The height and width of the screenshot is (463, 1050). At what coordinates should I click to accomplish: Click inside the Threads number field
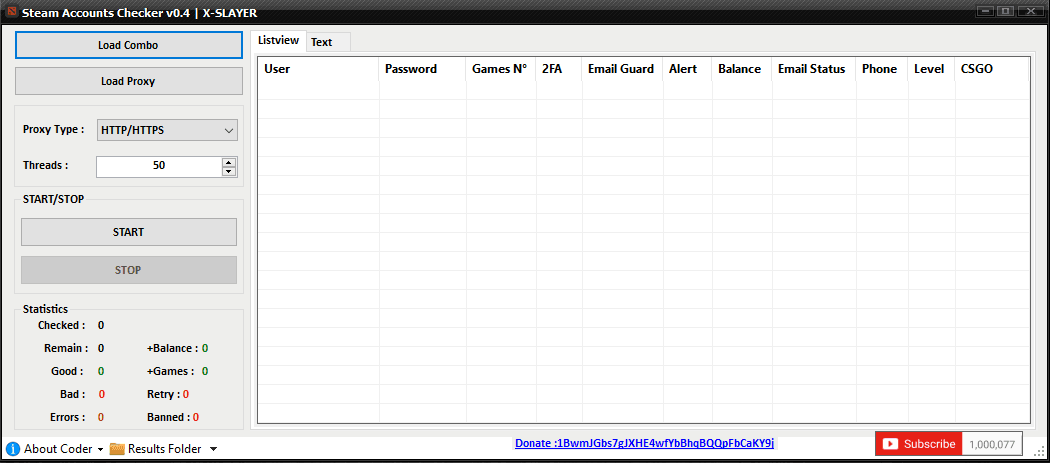click(158, 166)
